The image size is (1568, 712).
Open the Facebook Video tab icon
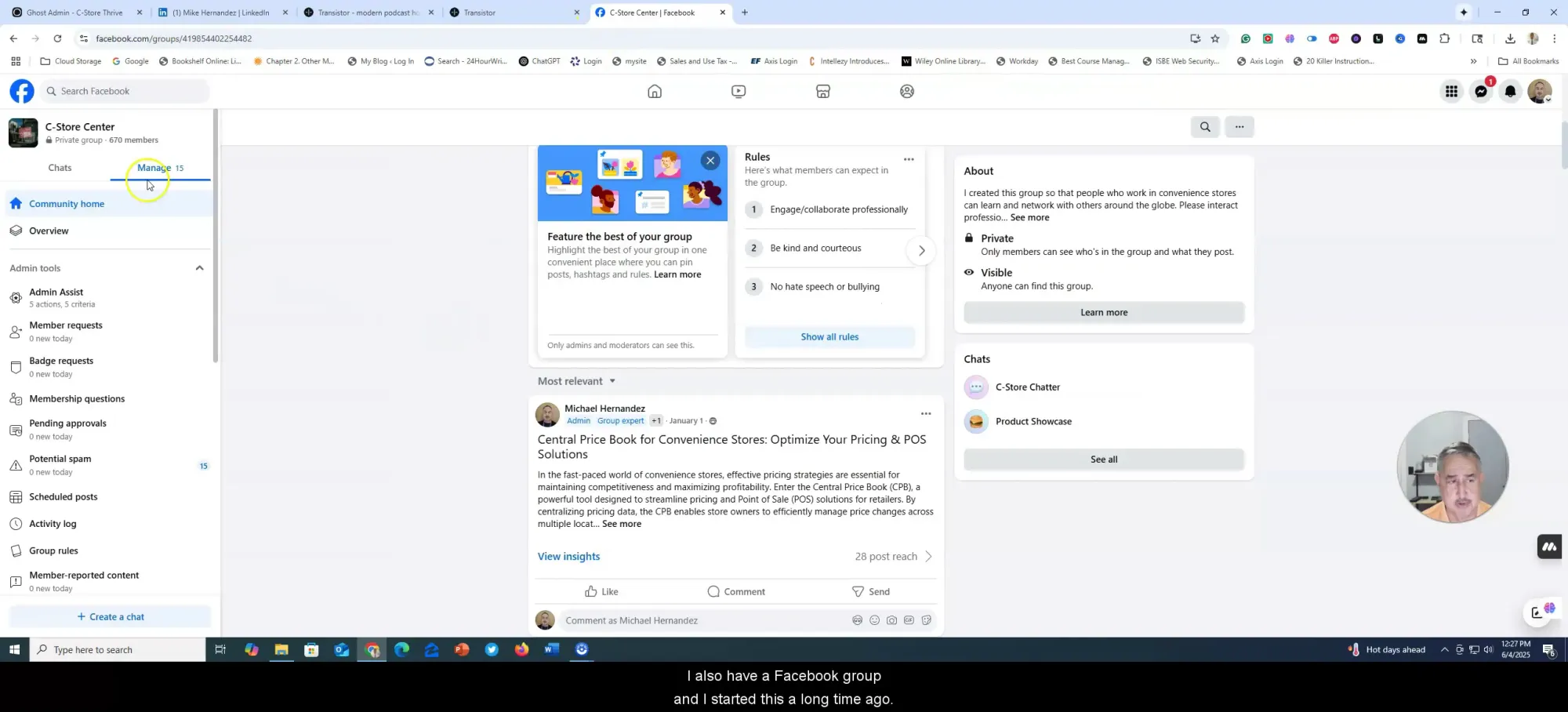tap(739, 92)
